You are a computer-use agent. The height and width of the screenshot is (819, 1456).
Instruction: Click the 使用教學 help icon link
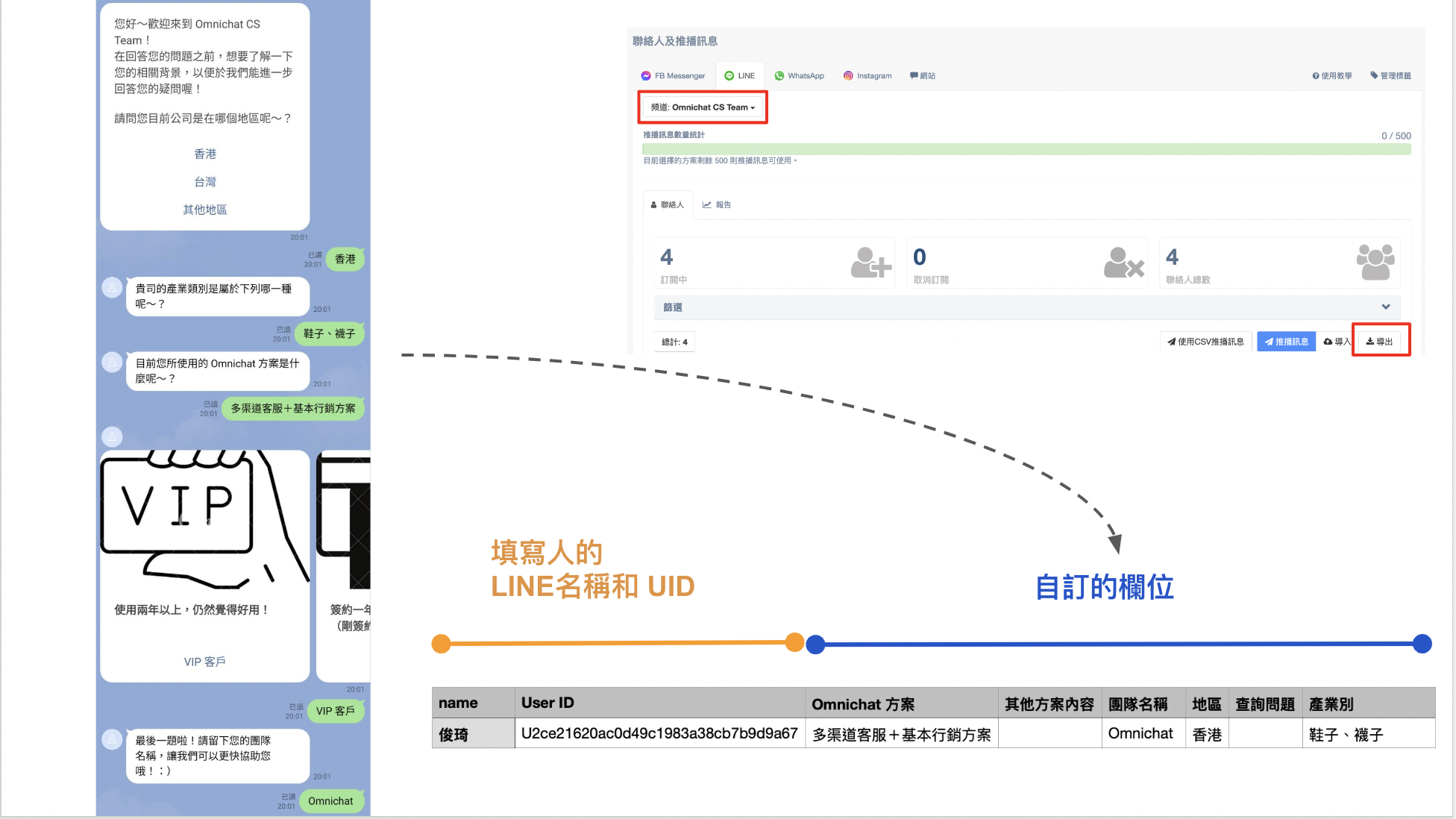tap(1332, 76)
